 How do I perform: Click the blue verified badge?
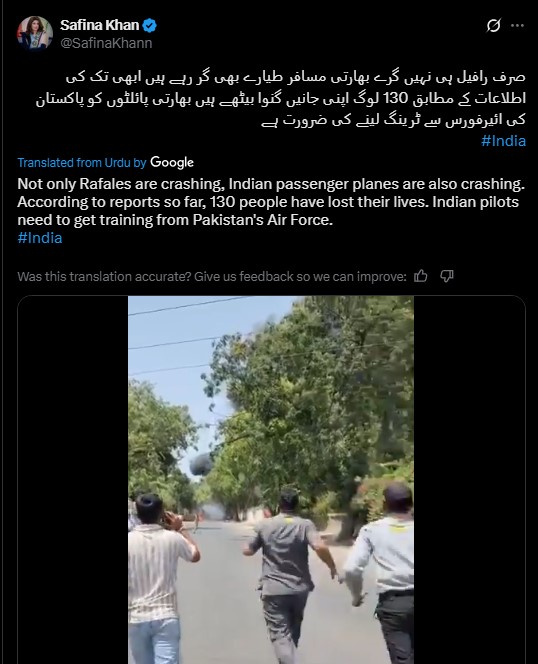click(x=149, y=25)
